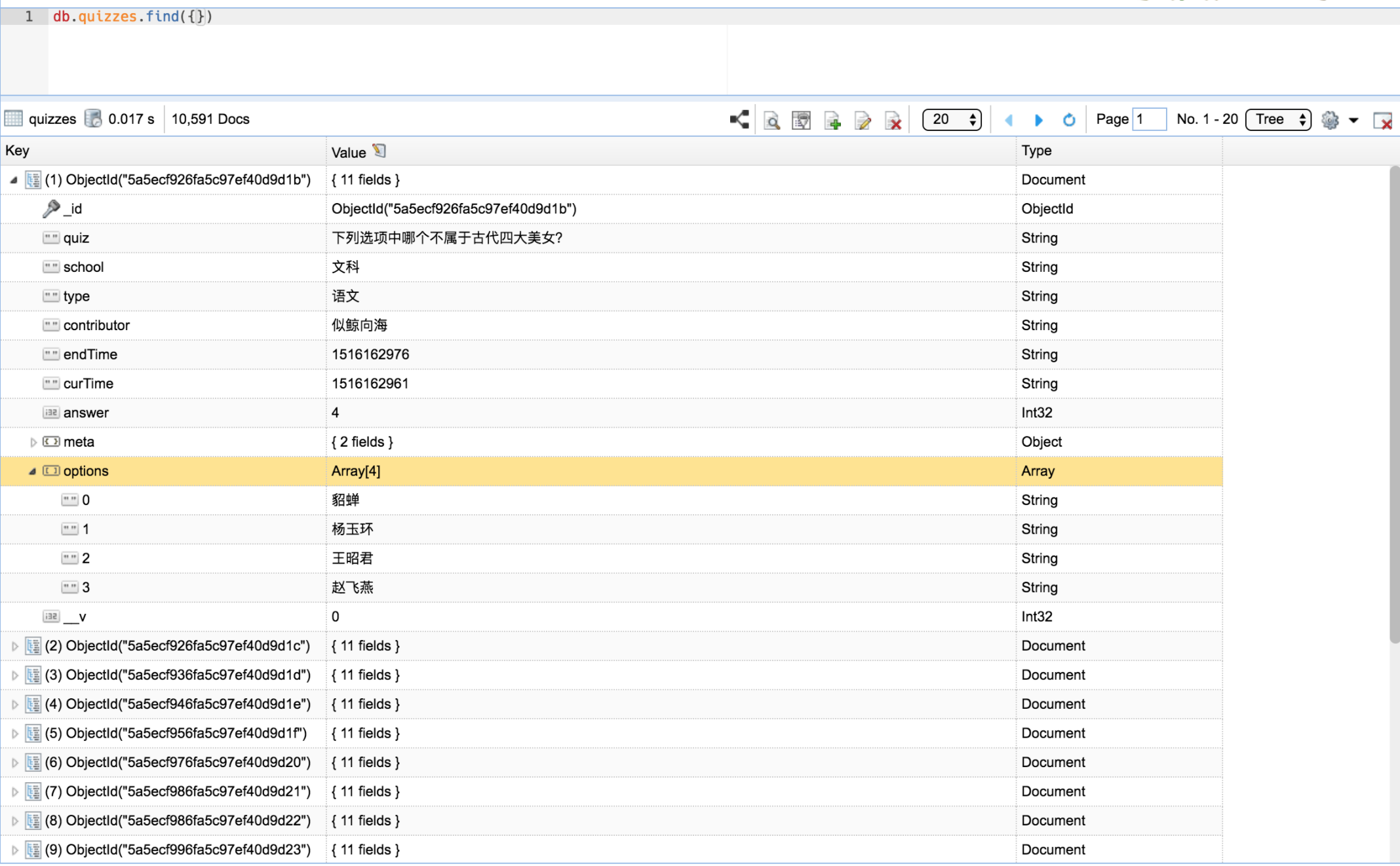Expand the meta object field
Screen dimensions: 1400x866
tap(33, 442)
